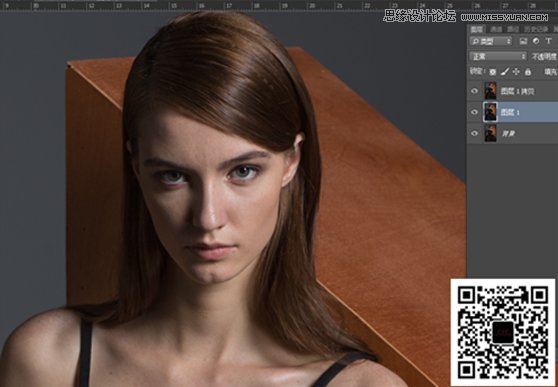Image resolution: width=558 pixels, height=387 pixels.
Task: Open the layer kind filter dropdown
Action: (x=491, y=41)
